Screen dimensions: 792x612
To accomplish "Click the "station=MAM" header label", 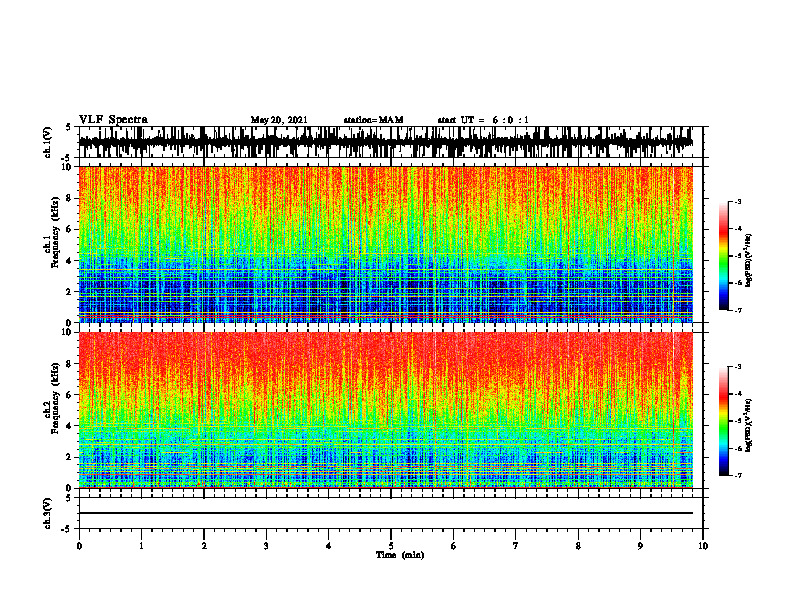I will coord(373,120).
